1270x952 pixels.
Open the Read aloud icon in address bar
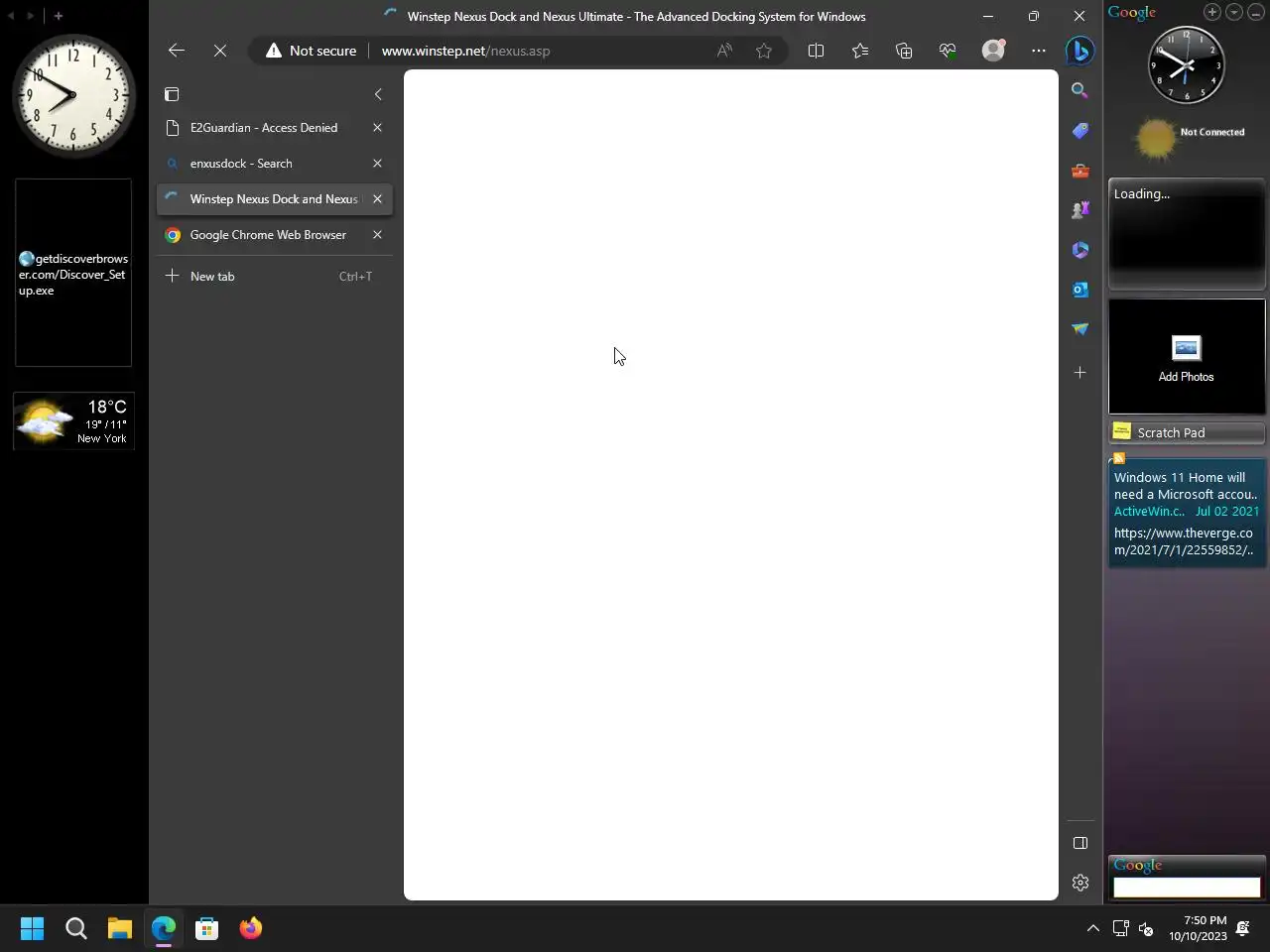pos(724,51)
